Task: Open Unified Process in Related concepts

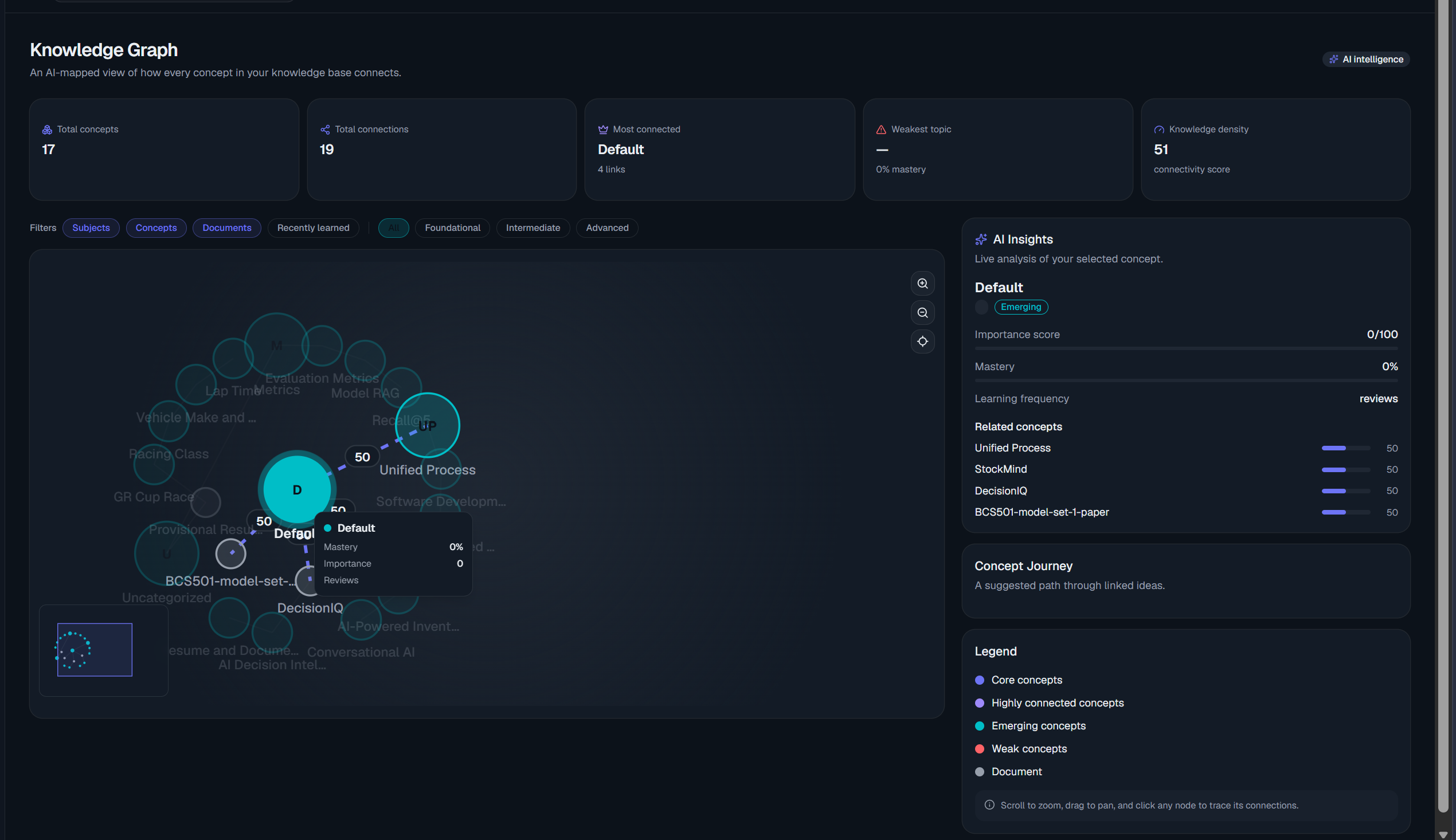Action: (1012, 448)
